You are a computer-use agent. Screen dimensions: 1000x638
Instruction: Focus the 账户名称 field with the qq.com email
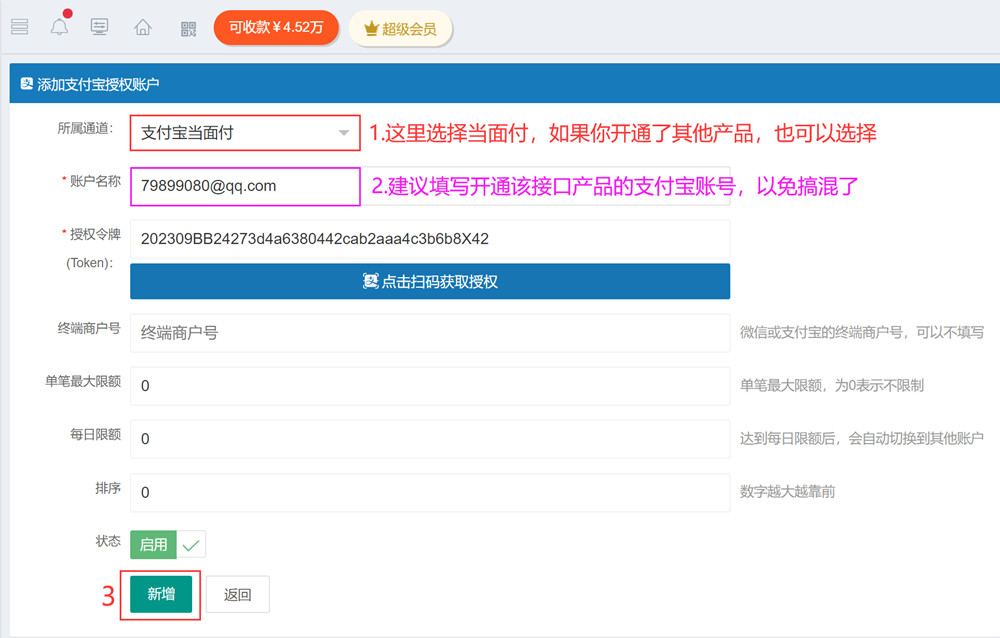(x=245, y=186)
